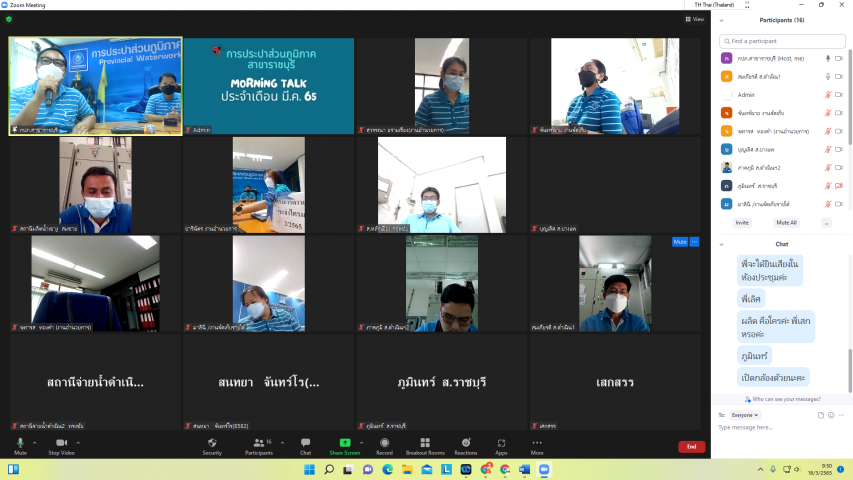Toggle muted mic on the photo-avatar participant row
853x480 pixels.
[x=827, y=168]
